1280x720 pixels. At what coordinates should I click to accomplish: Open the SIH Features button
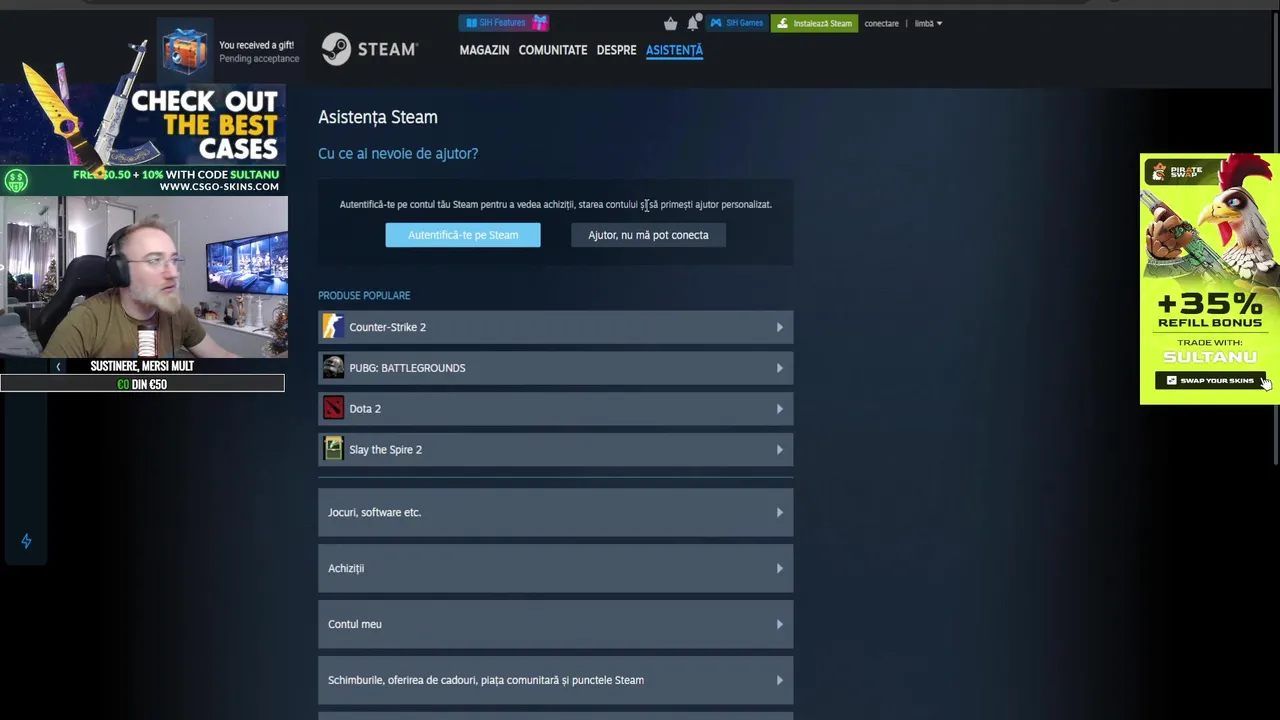click(x=495, y=23)
